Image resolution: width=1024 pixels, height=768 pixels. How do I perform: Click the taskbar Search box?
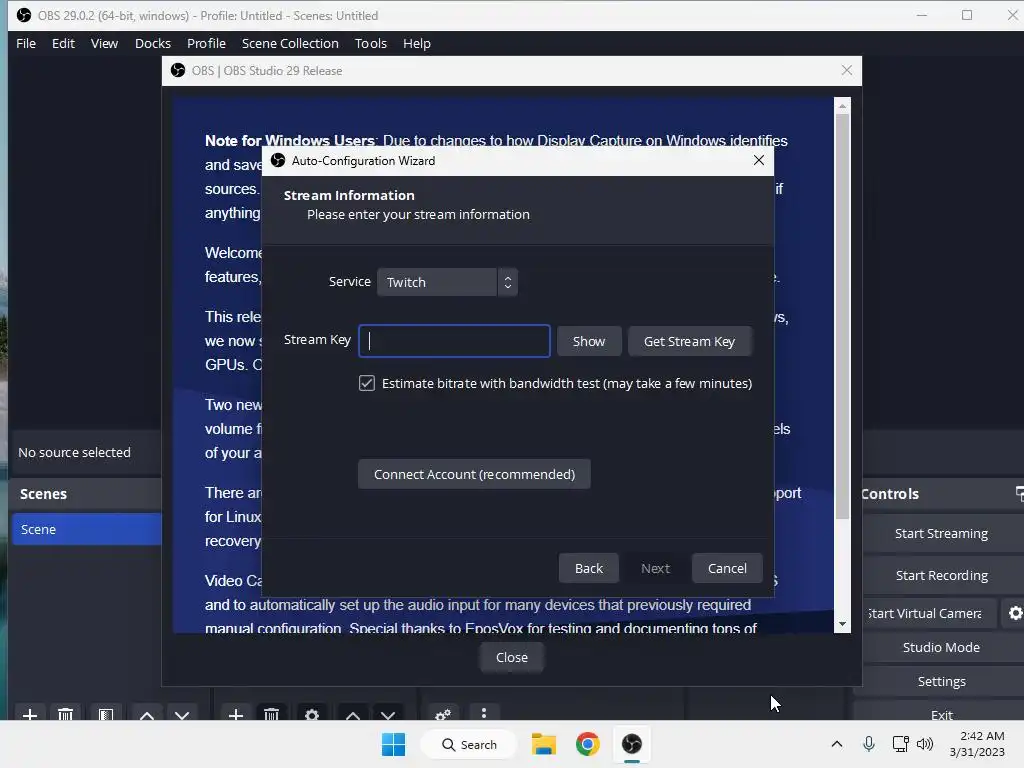click(x=469, y=744)
